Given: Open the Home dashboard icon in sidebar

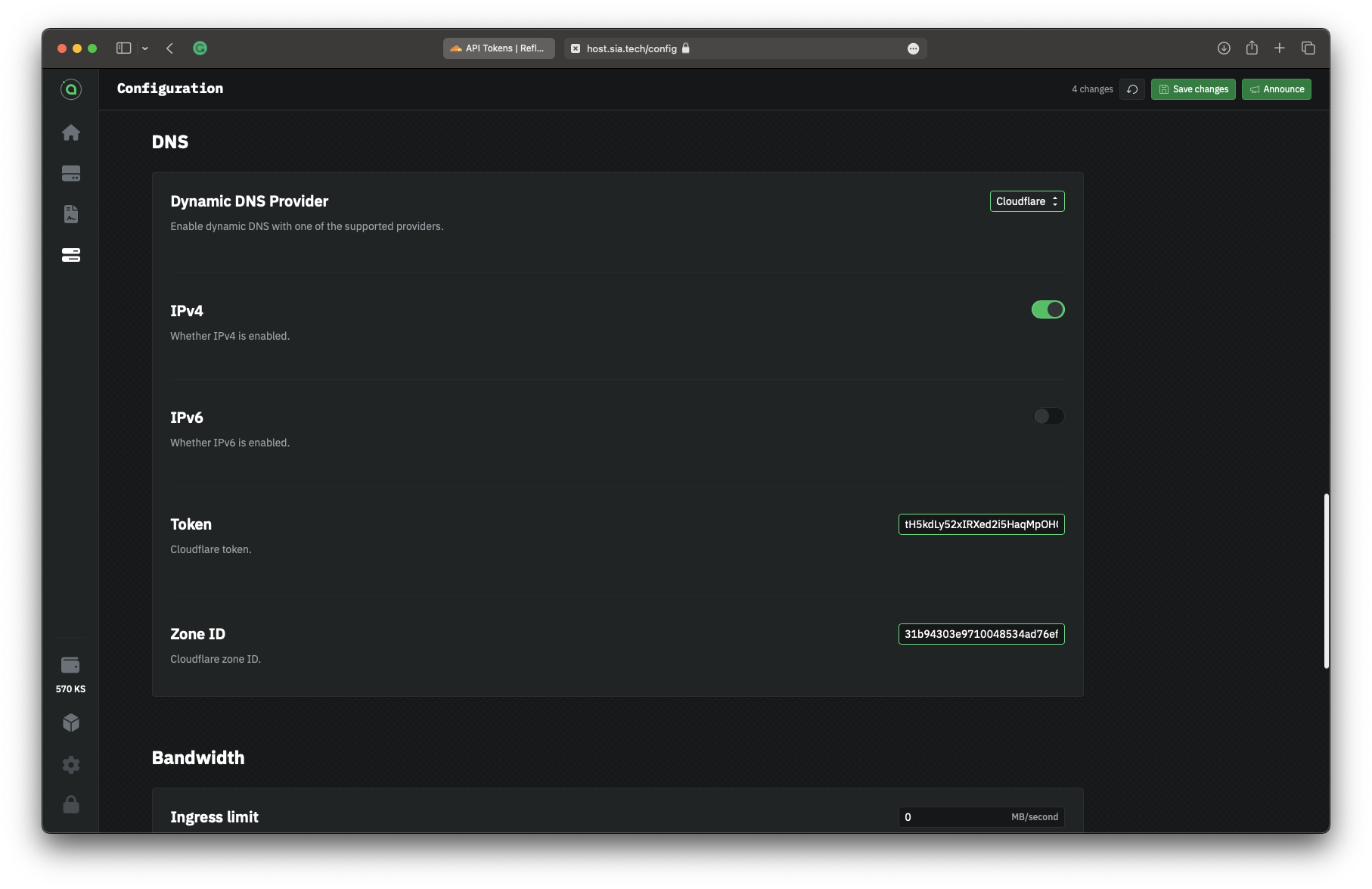Looking at the screenshot, I should click(x=71, y=133).
